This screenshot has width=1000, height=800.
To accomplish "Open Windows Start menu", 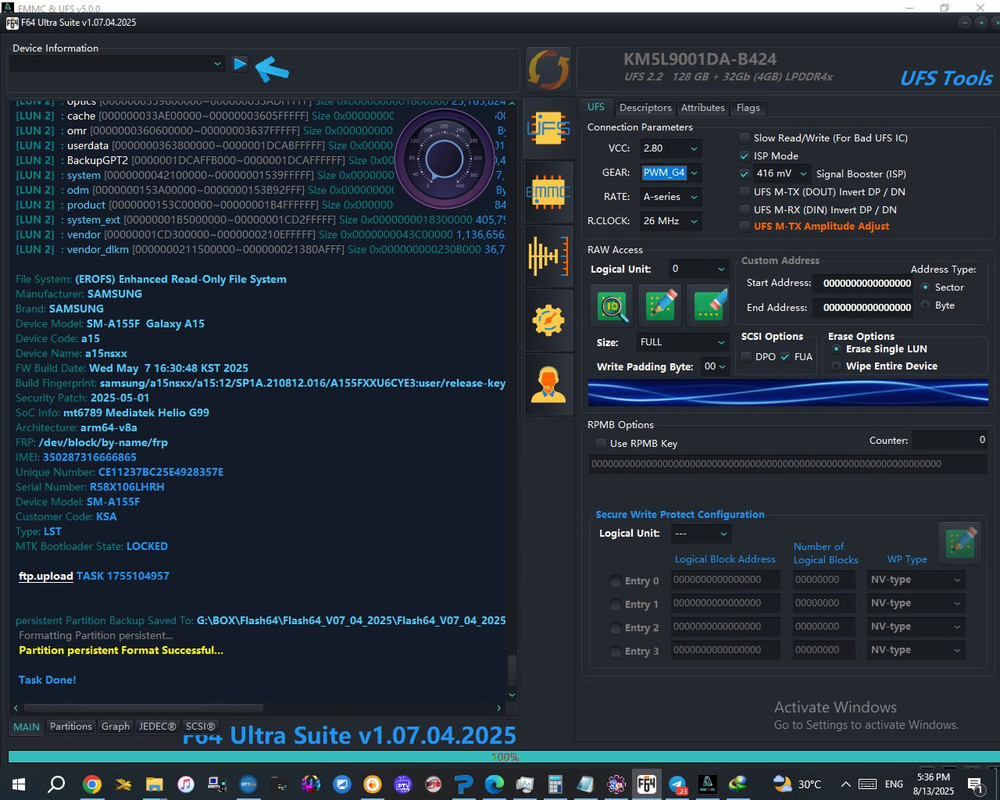I will (x=18, y=783).
